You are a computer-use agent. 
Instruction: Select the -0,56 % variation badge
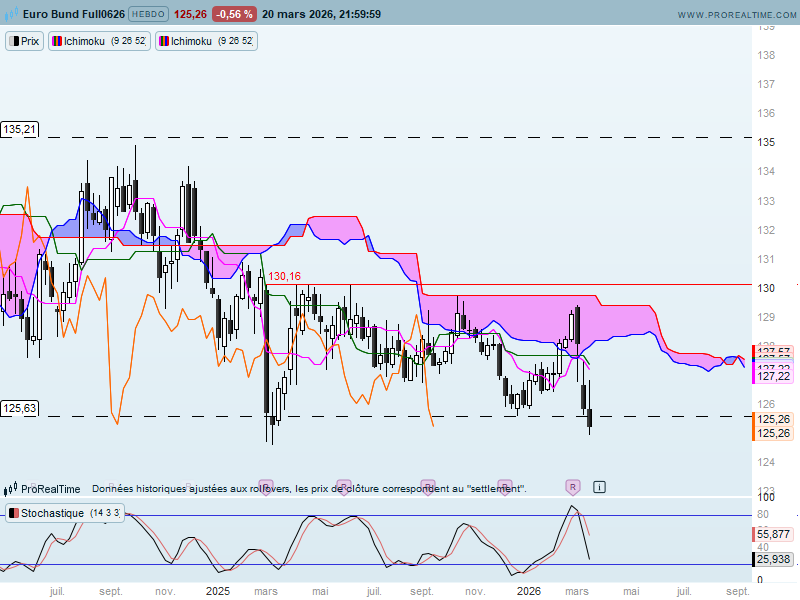[x=234, y=14]
